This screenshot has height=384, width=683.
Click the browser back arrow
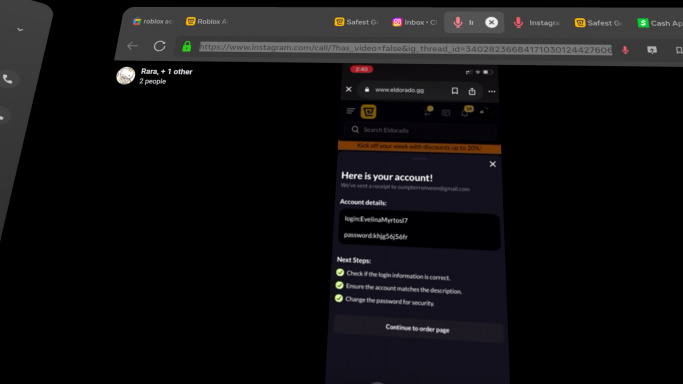pyautogui.click(x=132, y=46)
